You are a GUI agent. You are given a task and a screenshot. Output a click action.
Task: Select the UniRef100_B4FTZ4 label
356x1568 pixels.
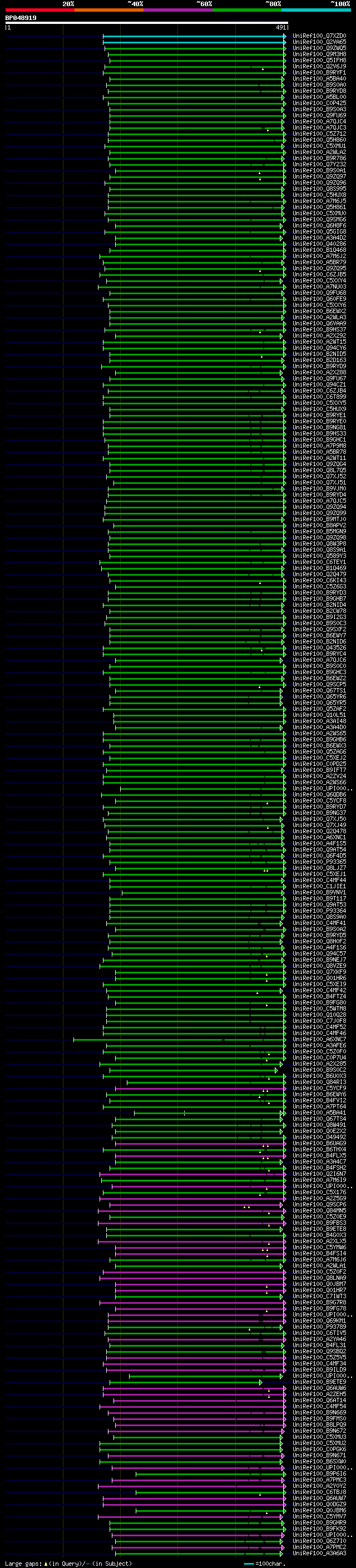pyautogui.click(x=319, y=997)
